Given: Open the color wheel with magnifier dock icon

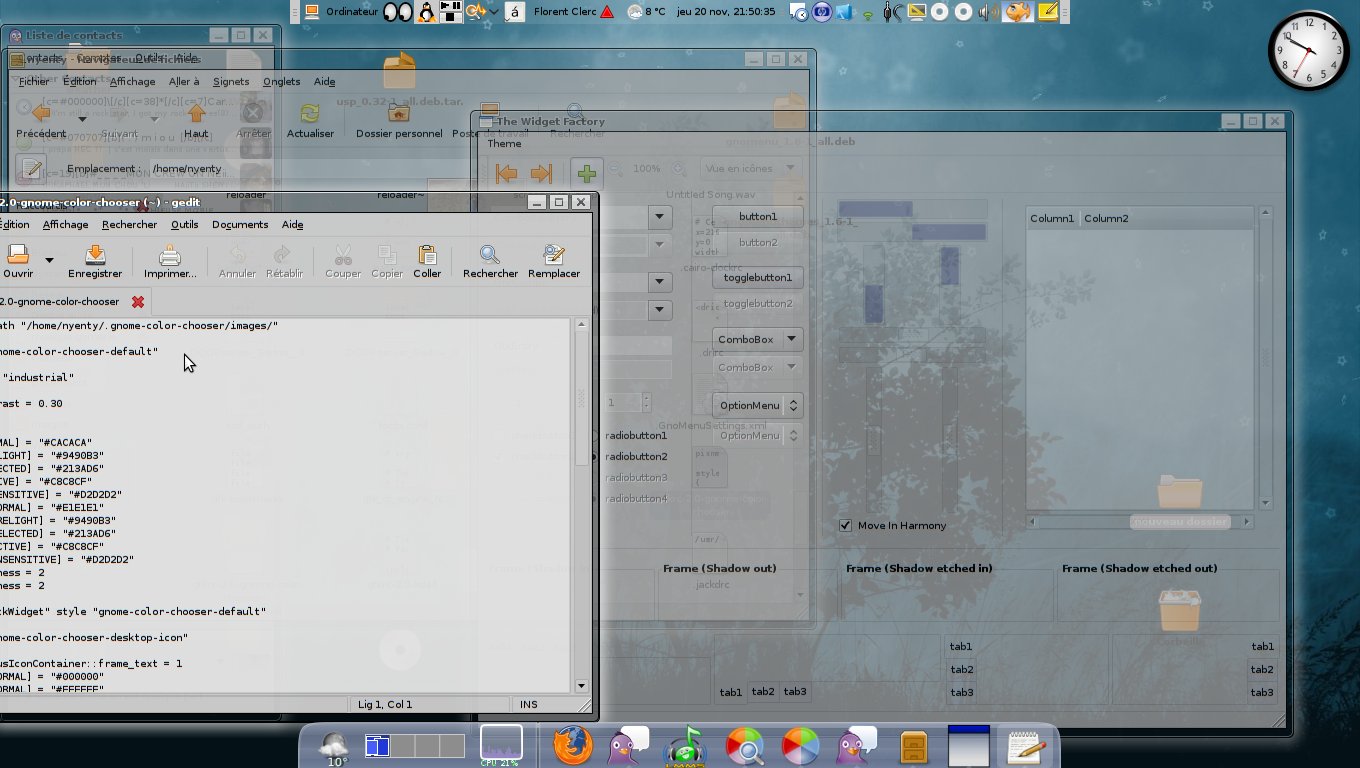Looking at the screenshot, I should point(744,745).
